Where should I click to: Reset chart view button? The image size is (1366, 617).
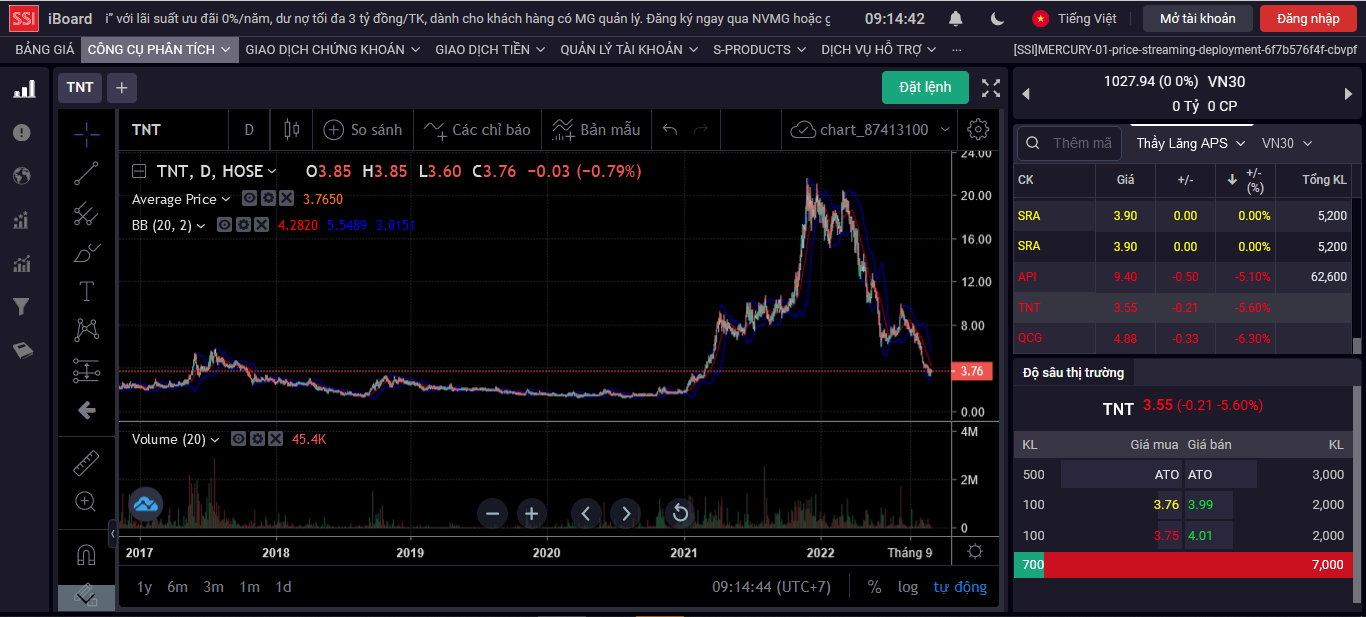(680, 514)
